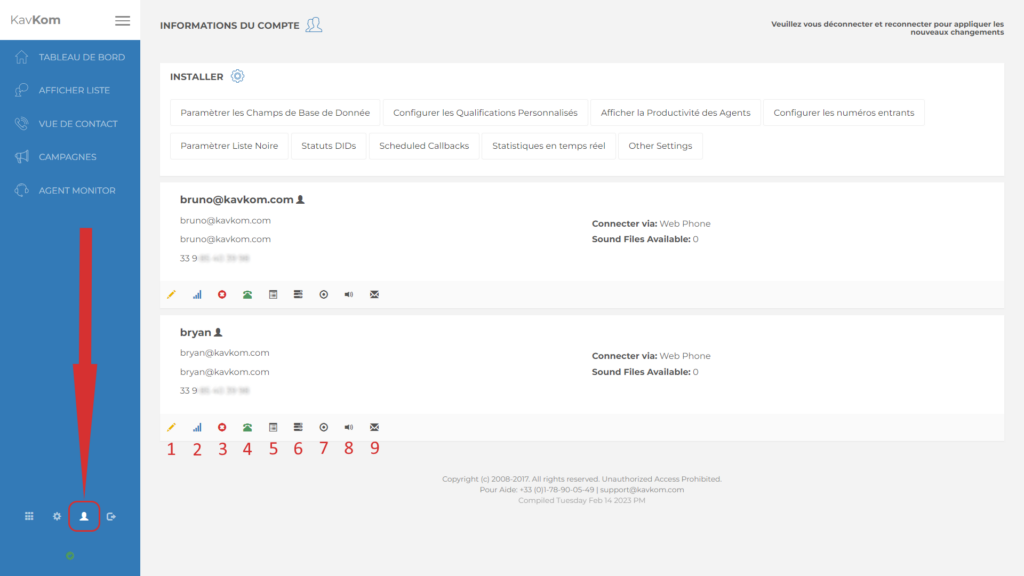Click the recording target icon for bruno
Viewport: 1024px width, 576px height.
(323, 294)
